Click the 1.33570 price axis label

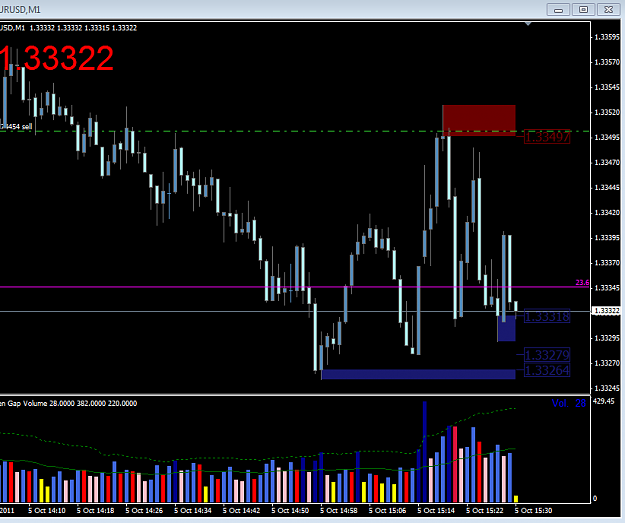point(607,62)
